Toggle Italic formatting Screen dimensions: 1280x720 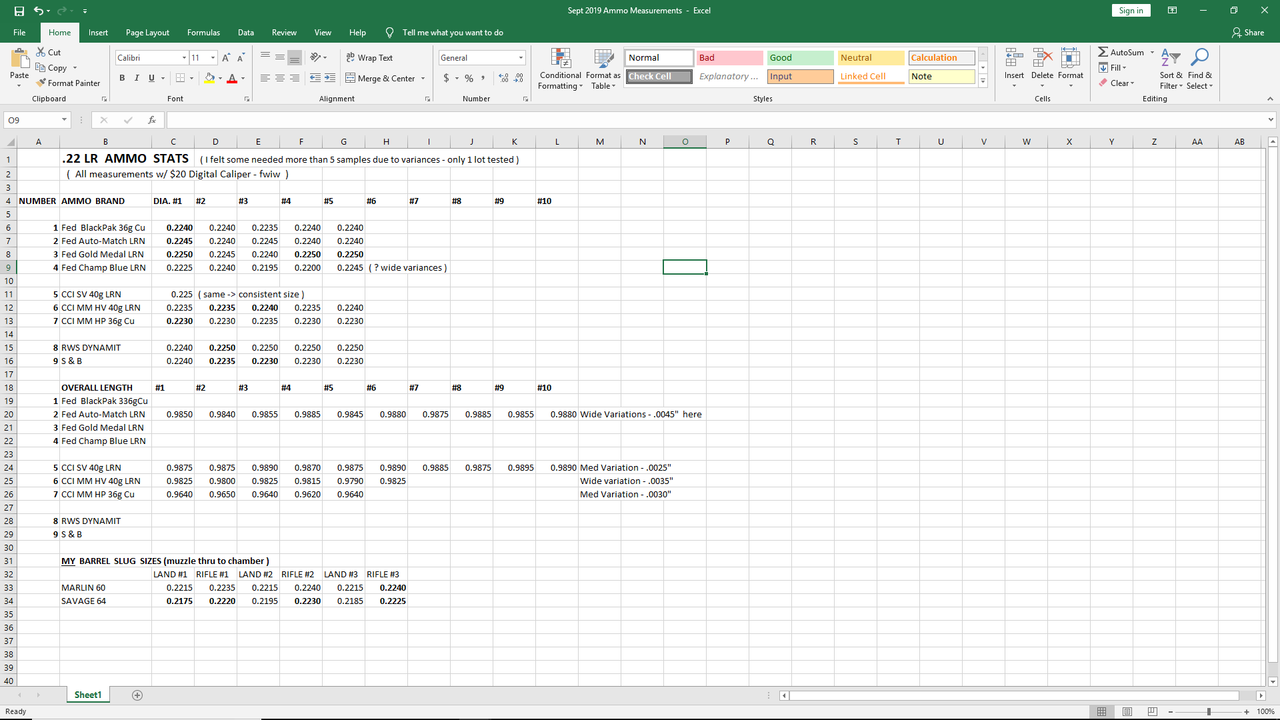tap(137, 78)
